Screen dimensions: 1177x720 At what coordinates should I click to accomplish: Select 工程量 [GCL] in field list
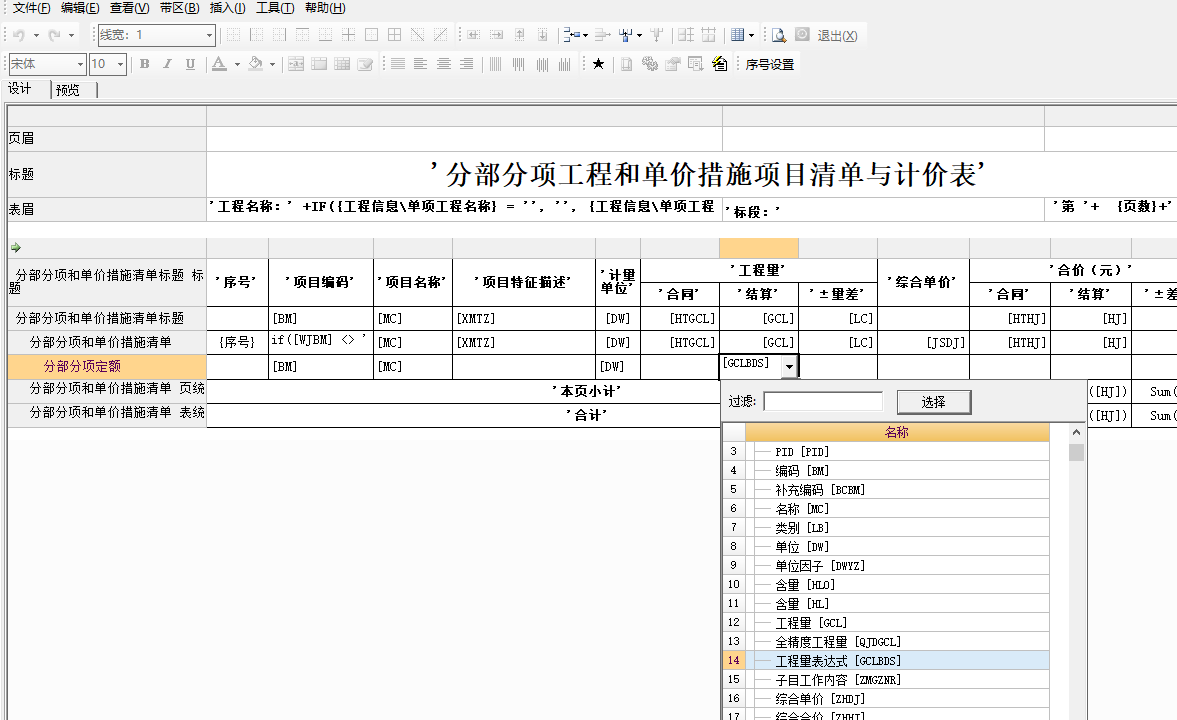click(x=897, y=622)
